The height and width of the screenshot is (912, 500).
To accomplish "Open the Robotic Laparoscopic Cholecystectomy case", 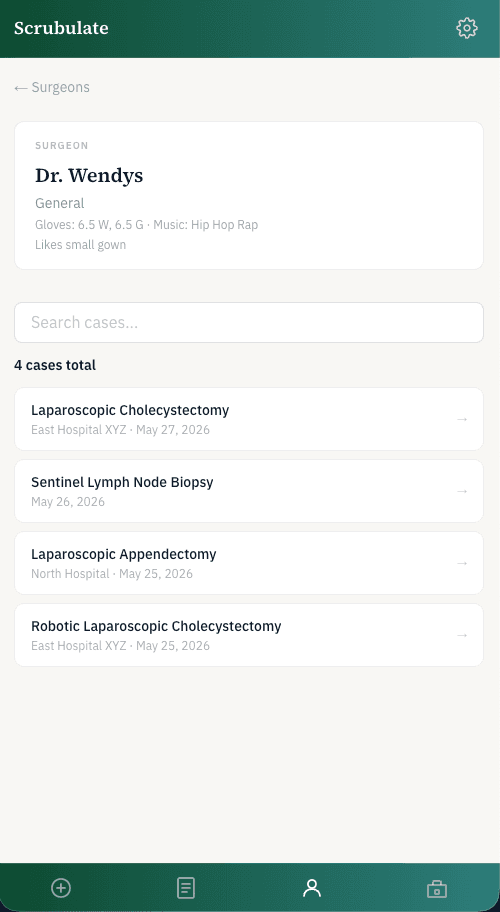I will tap(249, 635).
